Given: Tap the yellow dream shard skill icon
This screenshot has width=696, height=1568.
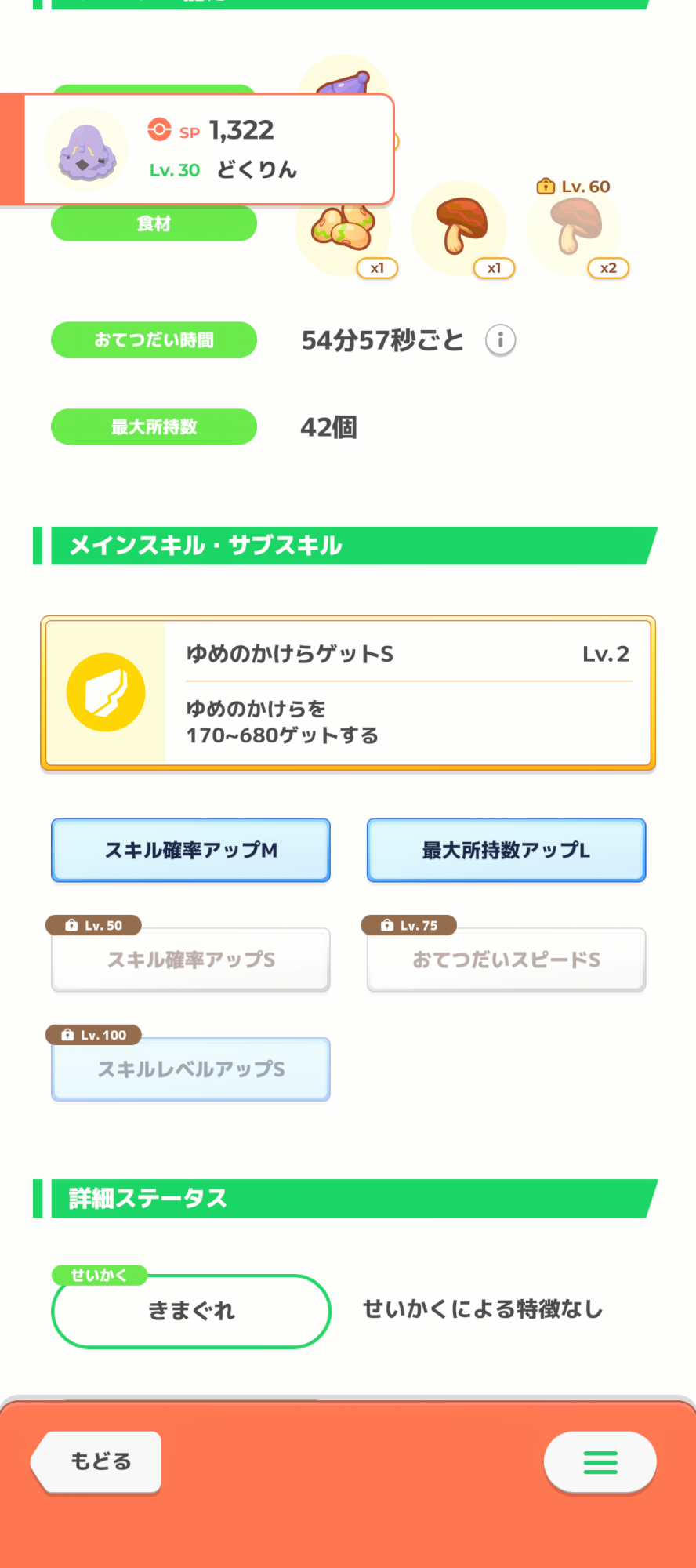Looking at the screenshot, I should 106,692.
